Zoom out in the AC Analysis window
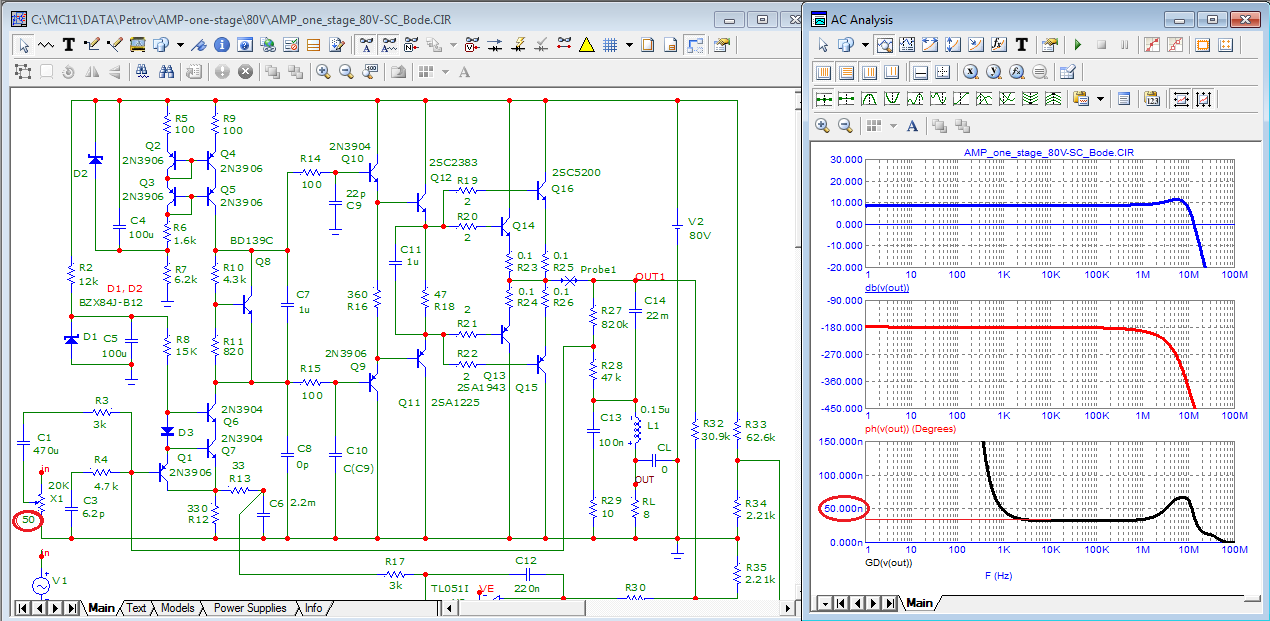The height and width of the screenshot is (621, 1270). [845, 126]
